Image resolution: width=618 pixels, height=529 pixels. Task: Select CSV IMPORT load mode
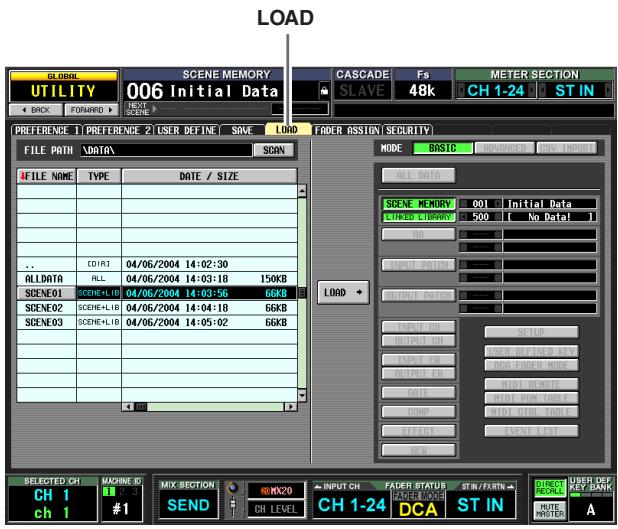(567, 148)
